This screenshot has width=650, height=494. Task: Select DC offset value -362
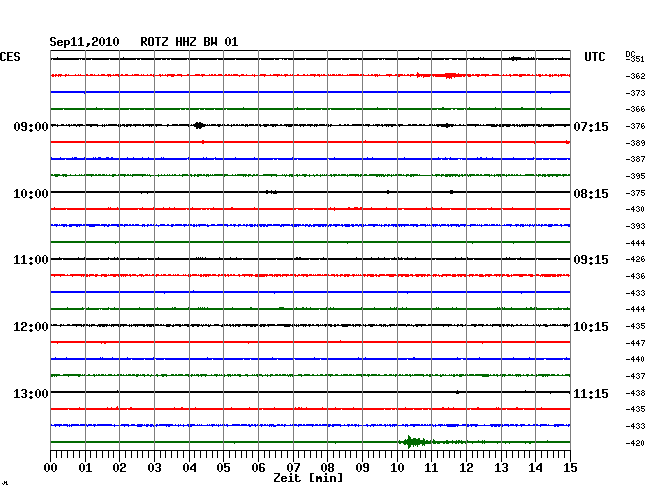(635, 76)
